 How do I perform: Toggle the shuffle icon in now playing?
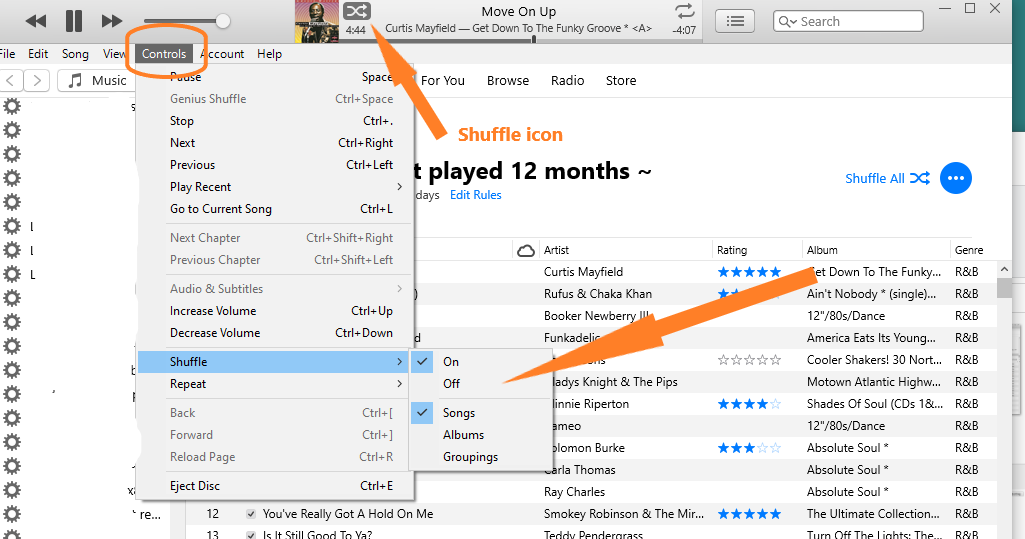[x=357, y=11]
